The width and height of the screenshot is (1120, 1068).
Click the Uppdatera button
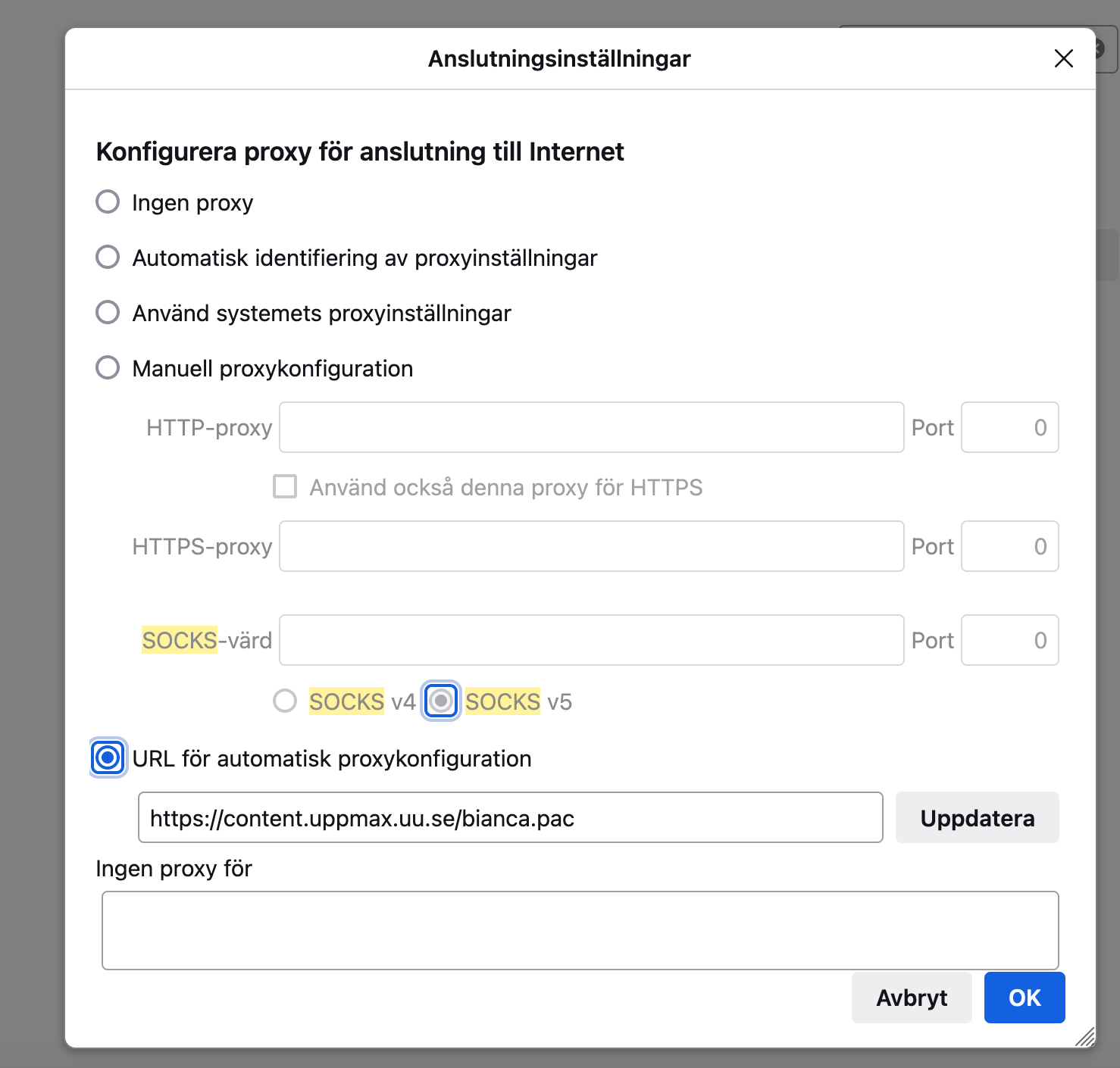click(x=978, y=817)
